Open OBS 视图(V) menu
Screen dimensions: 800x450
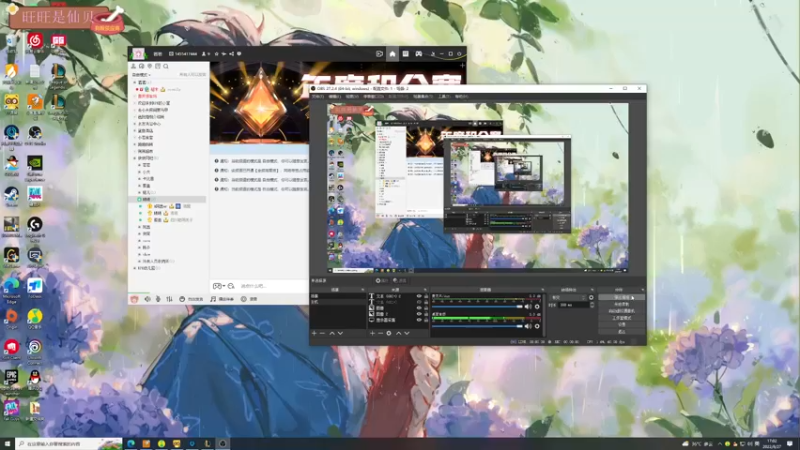pyautogui.click(x=352, y=96)
